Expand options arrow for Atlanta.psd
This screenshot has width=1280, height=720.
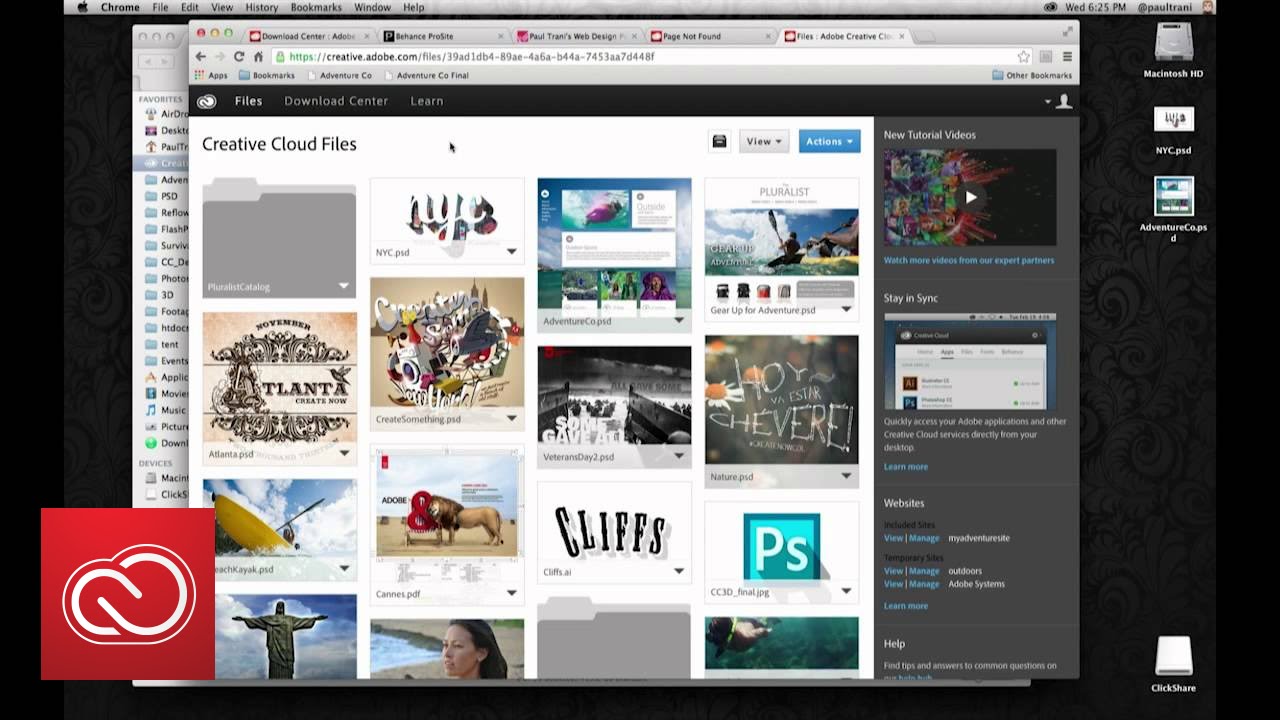343,453
